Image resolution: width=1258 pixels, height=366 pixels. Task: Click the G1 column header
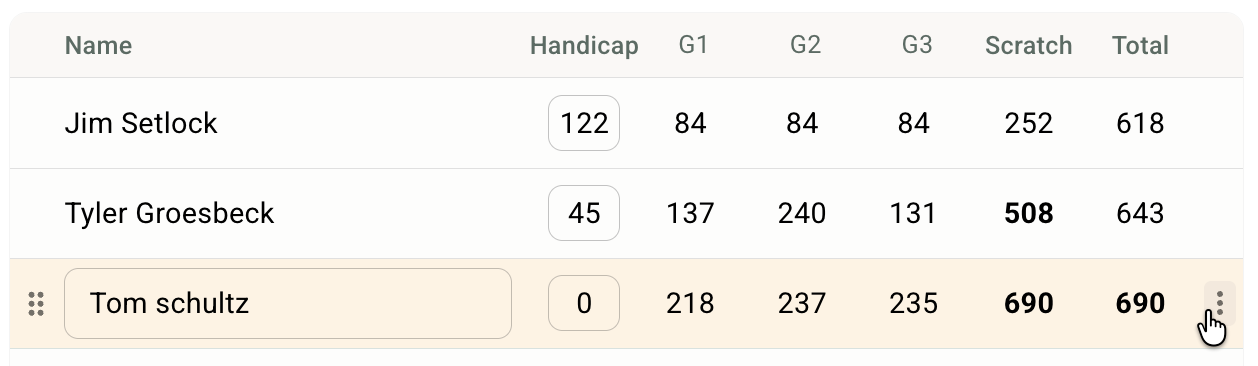[x=693, y=45]
